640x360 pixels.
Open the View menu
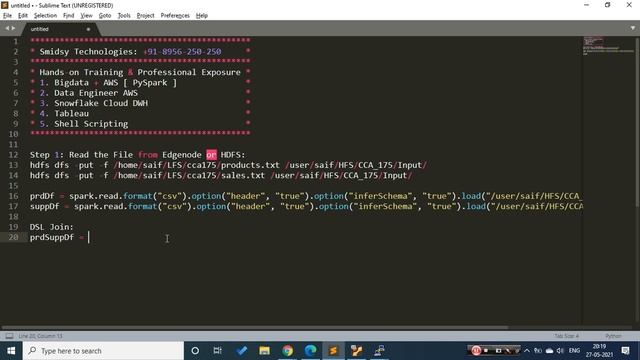click(x=86, y=16)
